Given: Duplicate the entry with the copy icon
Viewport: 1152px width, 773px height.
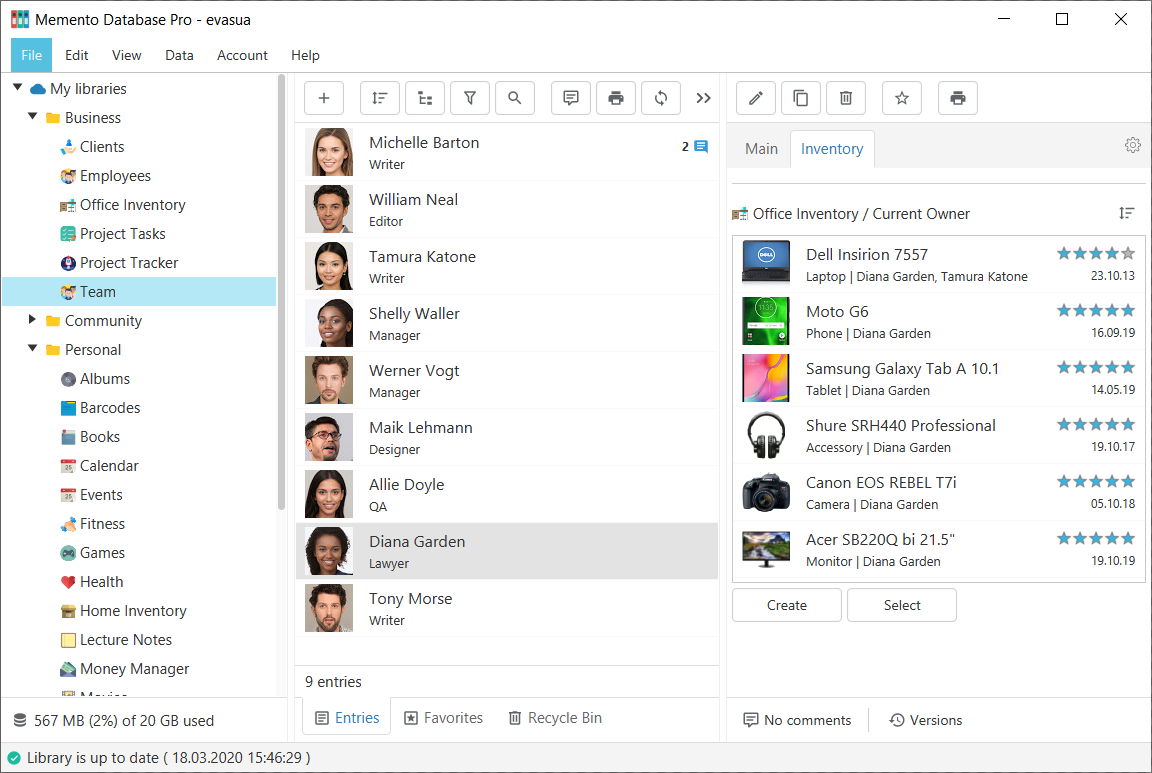Looking at the screenshot, I should coord(800,97).
